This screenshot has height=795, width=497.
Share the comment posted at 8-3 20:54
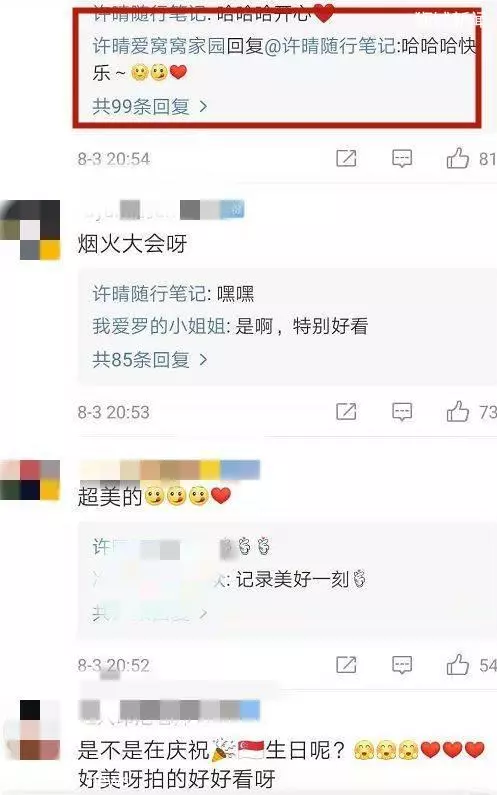tap(346, 159)
